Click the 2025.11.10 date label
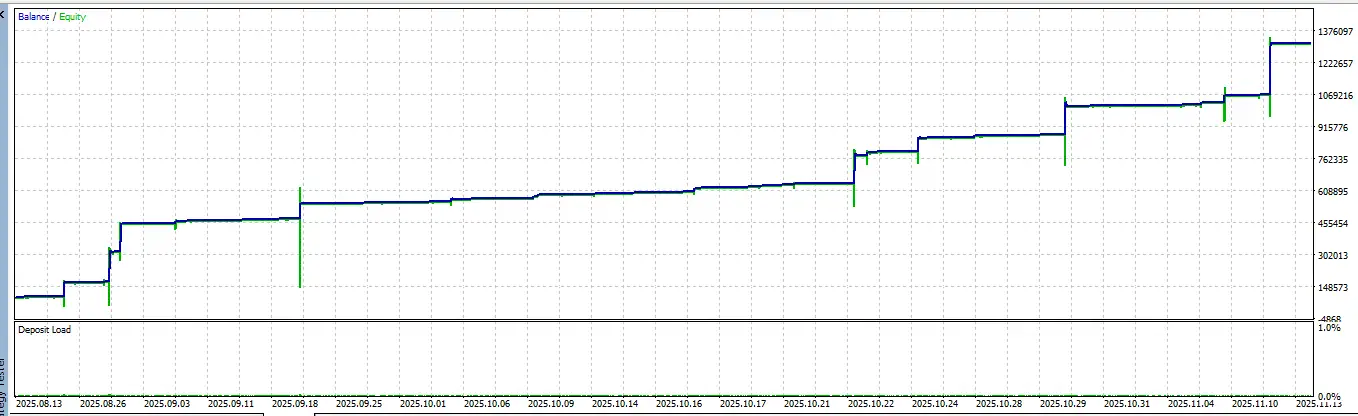 click(1252, 405)
